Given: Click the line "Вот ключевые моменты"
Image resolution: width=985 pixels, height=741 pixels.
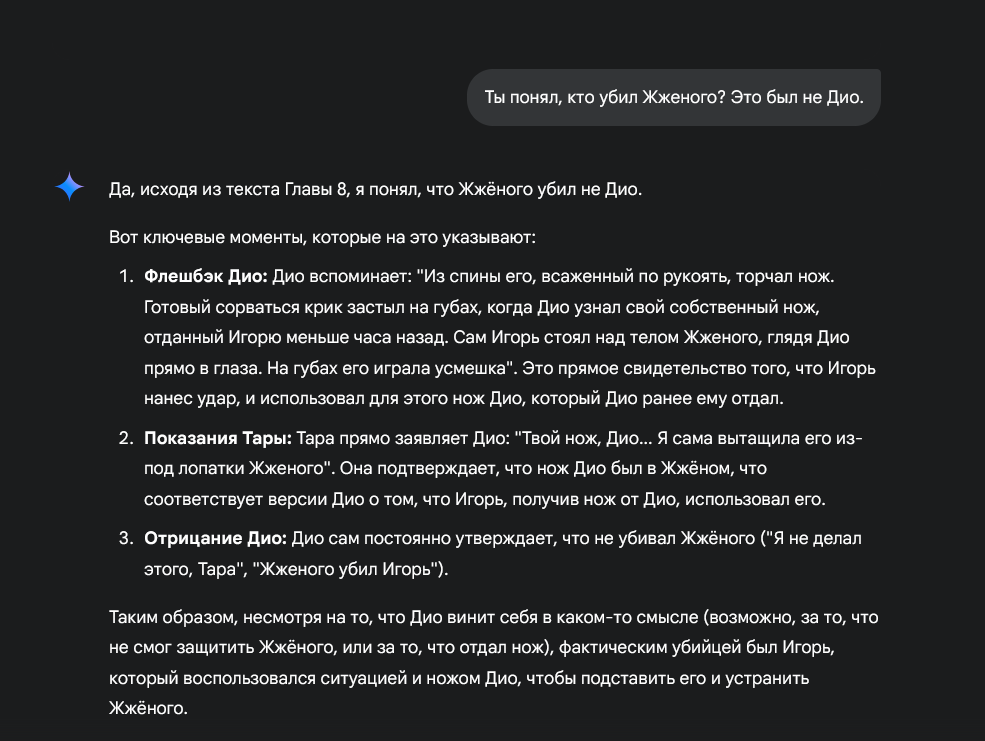Looking at the screenshot, I should pyautogui.click(x=323, y=239).
